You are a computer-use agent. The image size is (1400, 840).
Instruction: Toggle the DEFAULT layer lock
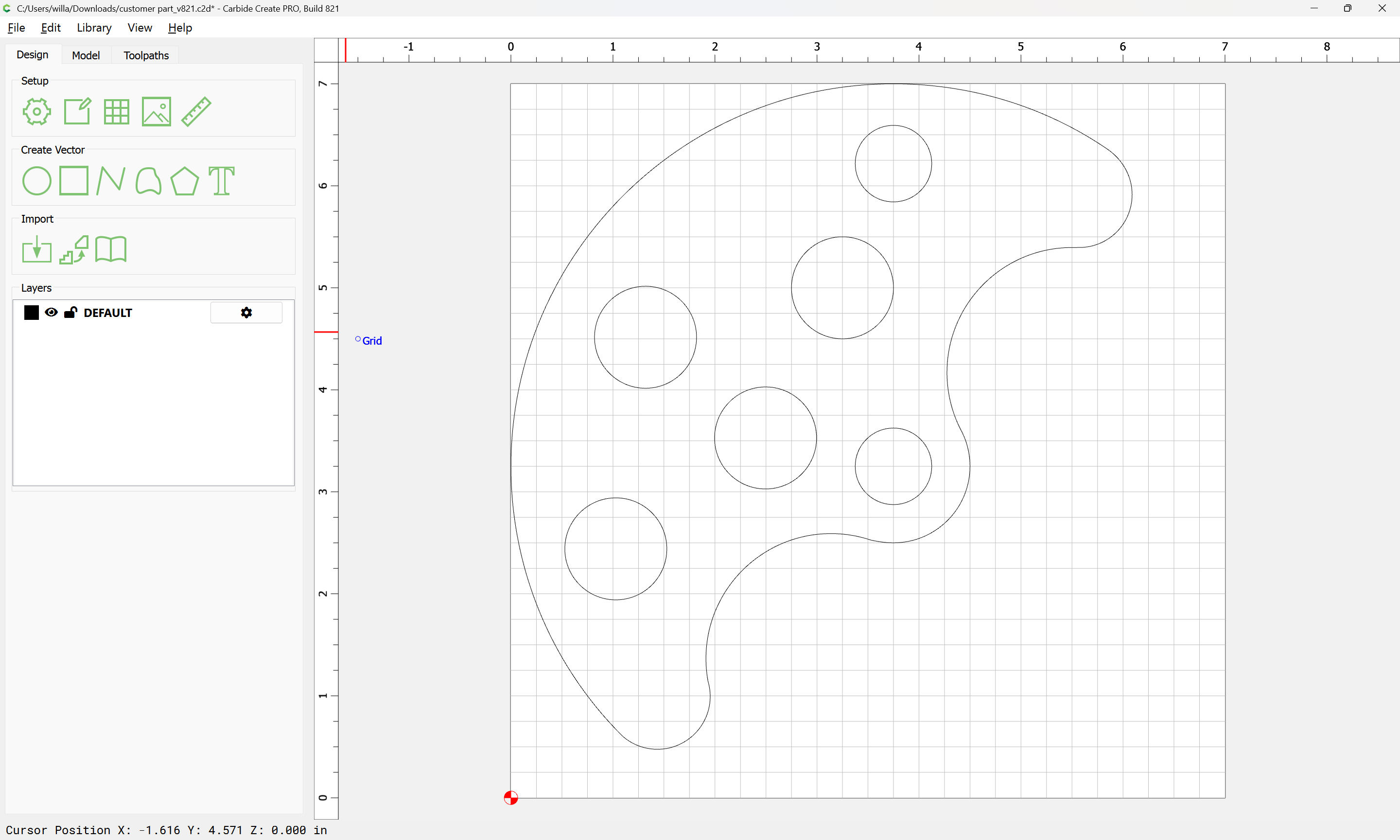coord(70,313)
